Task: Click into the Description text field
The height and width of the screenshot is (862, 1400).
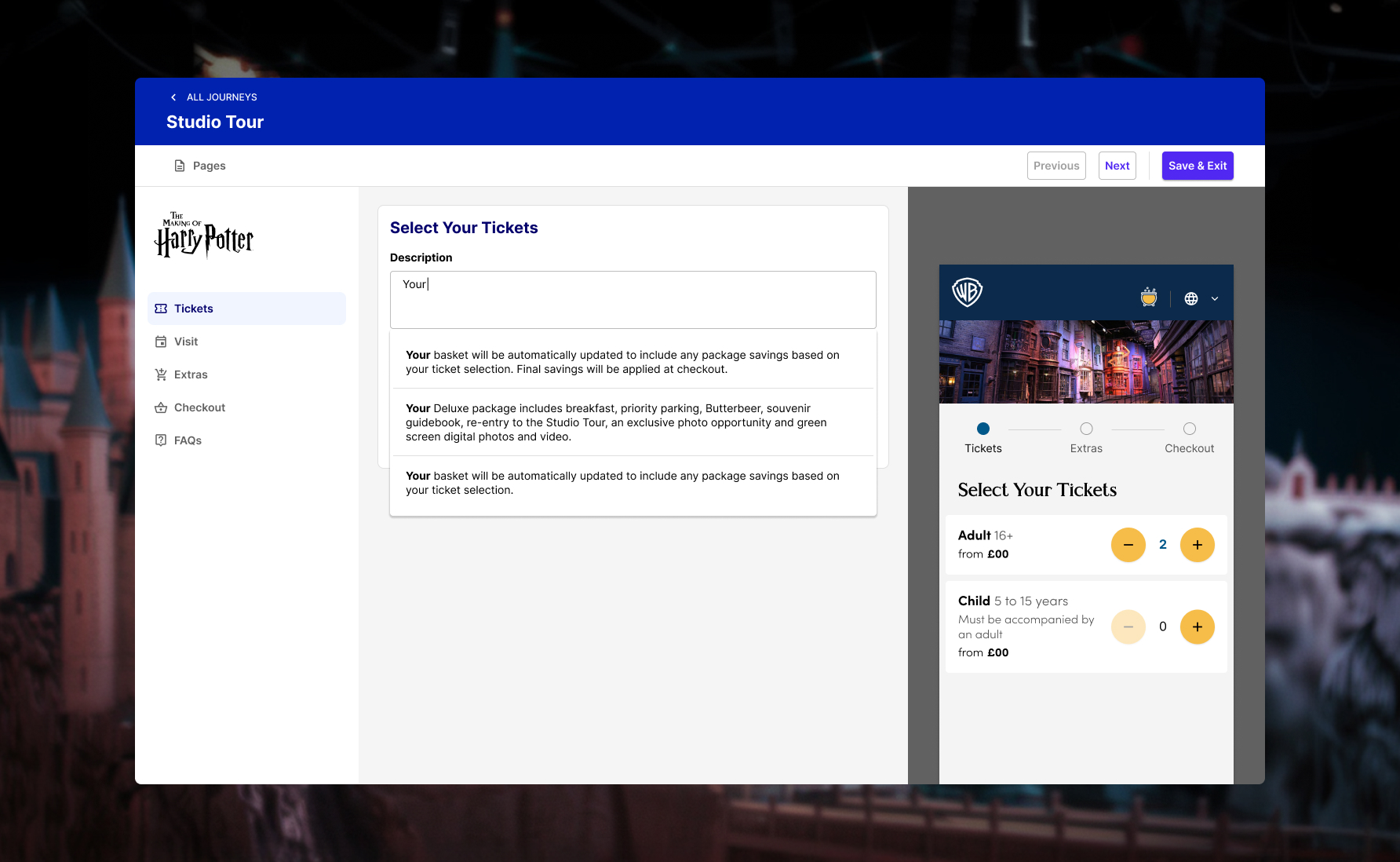Action: pos(633,300)
